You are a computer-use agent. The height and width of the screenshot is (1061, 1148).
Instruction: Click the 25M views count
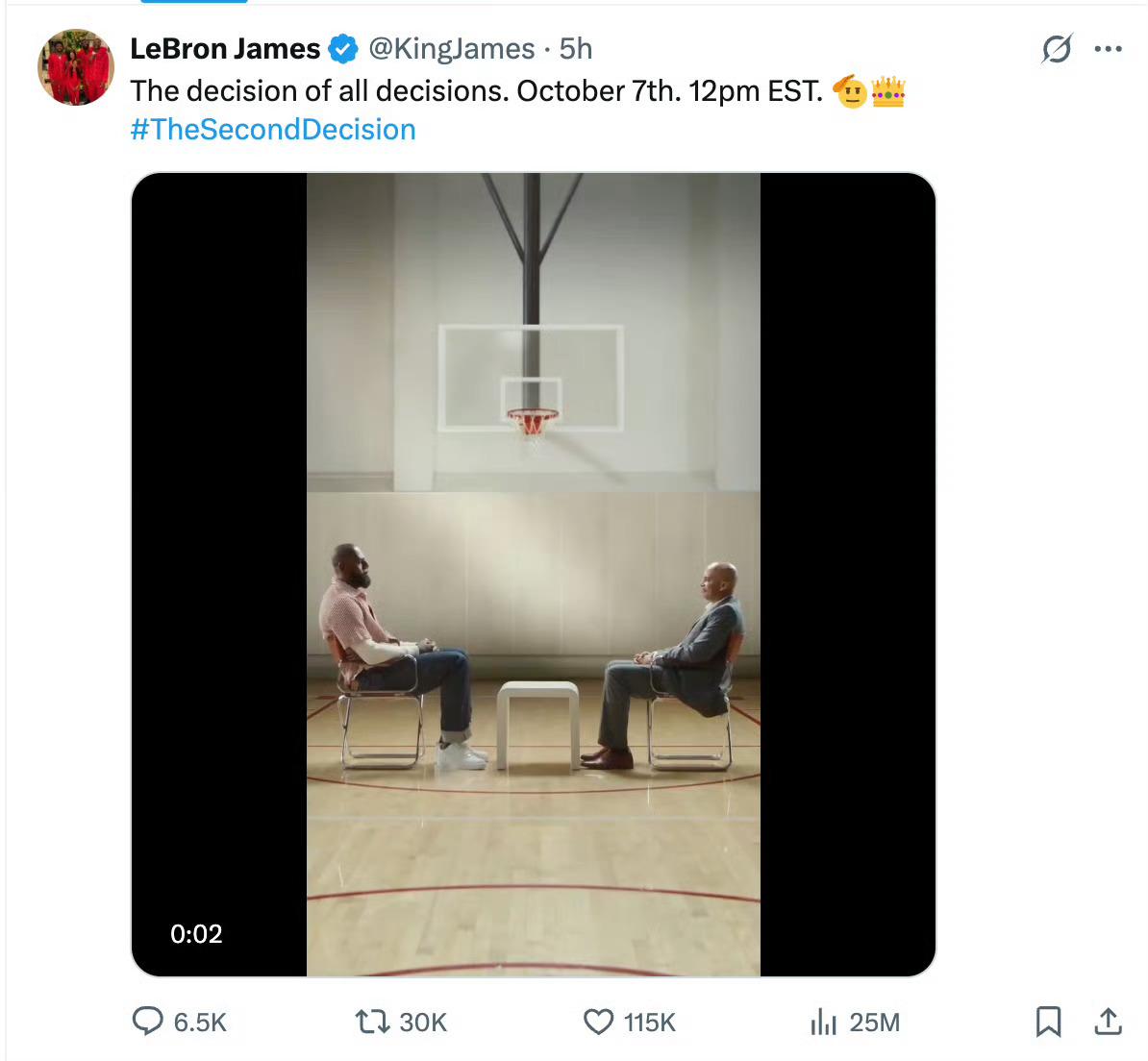pyautogui.click(x=874, y=1023)
